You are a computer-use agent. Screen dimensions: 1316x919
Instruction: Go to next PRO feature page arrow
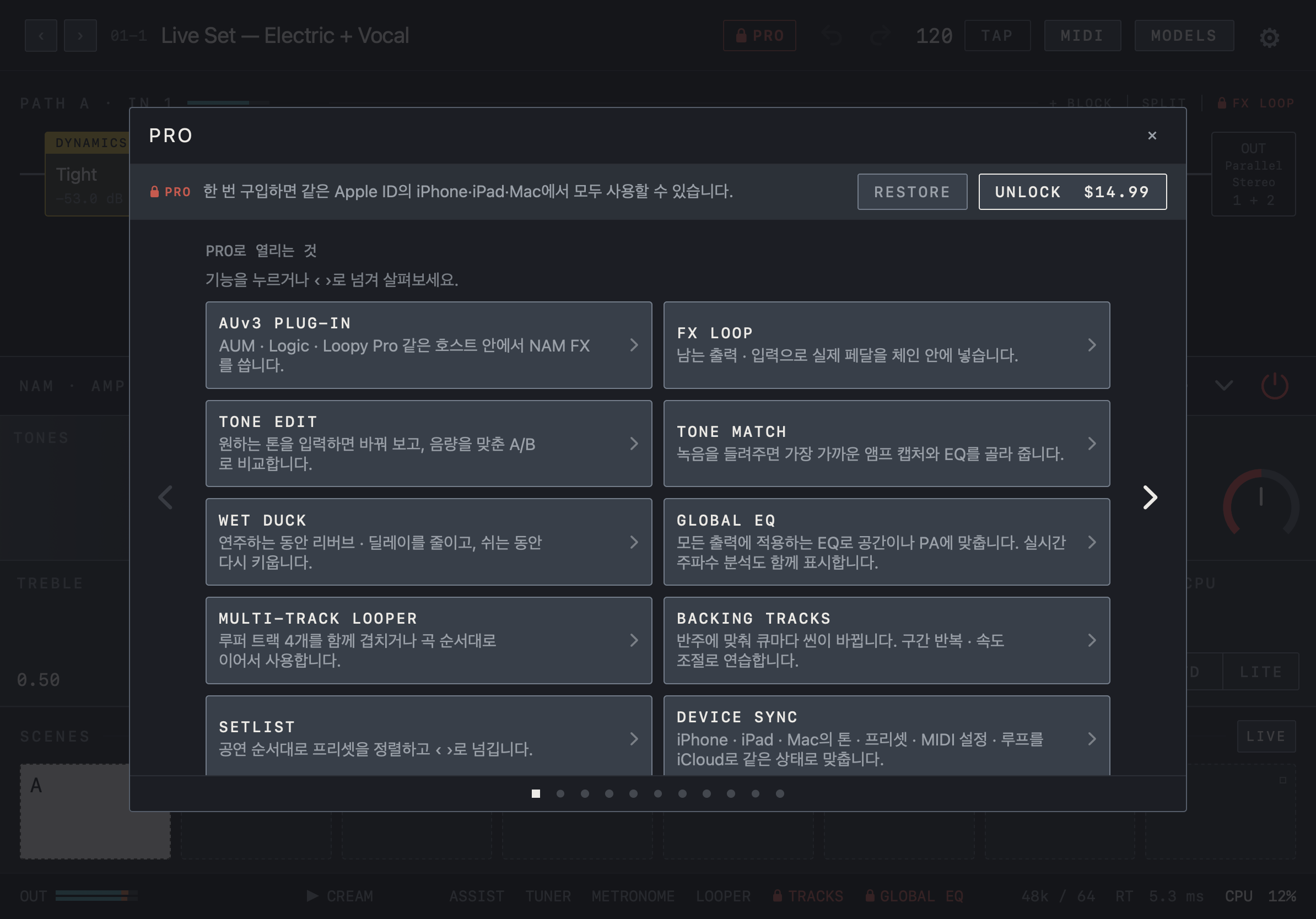point(1149,498)
